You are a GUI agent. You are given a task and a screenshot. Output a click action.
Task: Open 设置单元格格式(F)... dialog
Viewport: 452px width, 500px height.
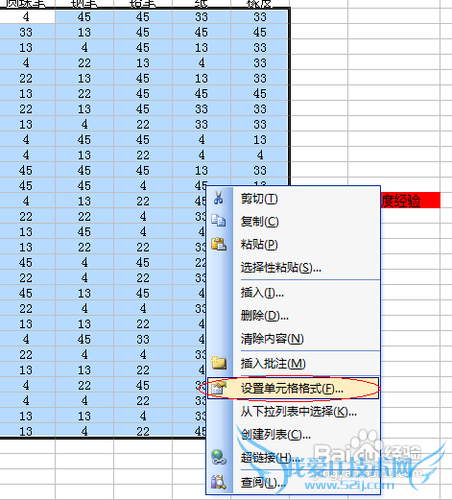293,388
